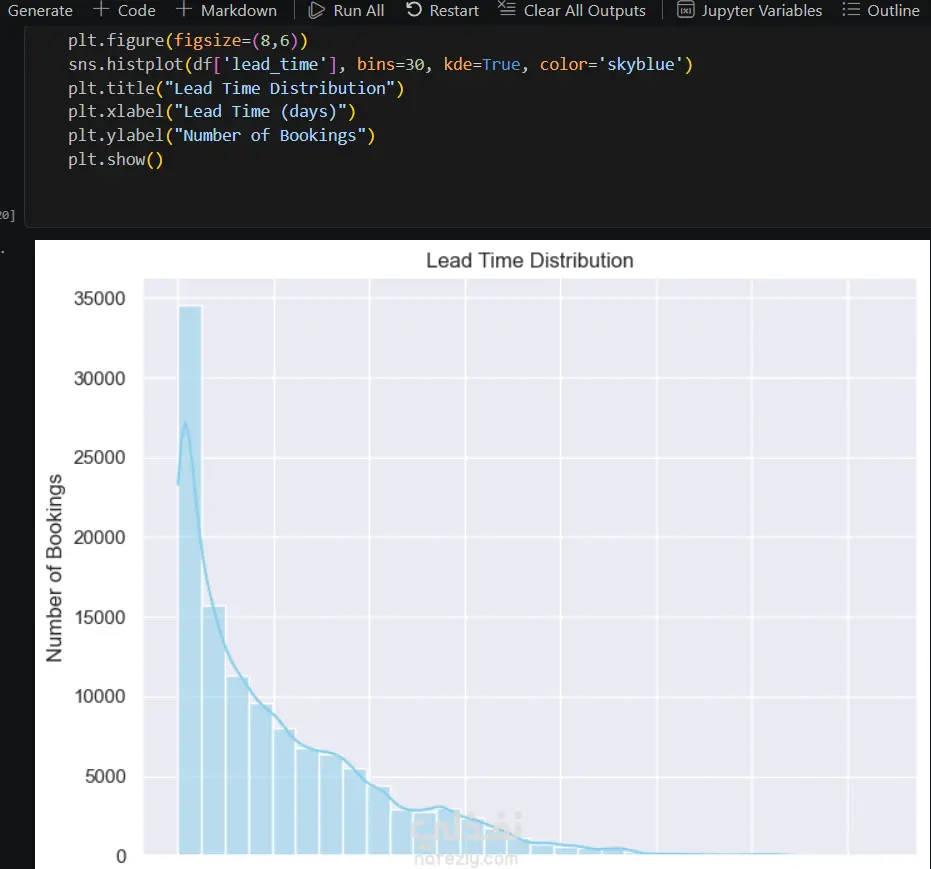Viewport: 931px width, 869px height.
Task: Click the Restart kernel icon
Action: click(414, 9)
